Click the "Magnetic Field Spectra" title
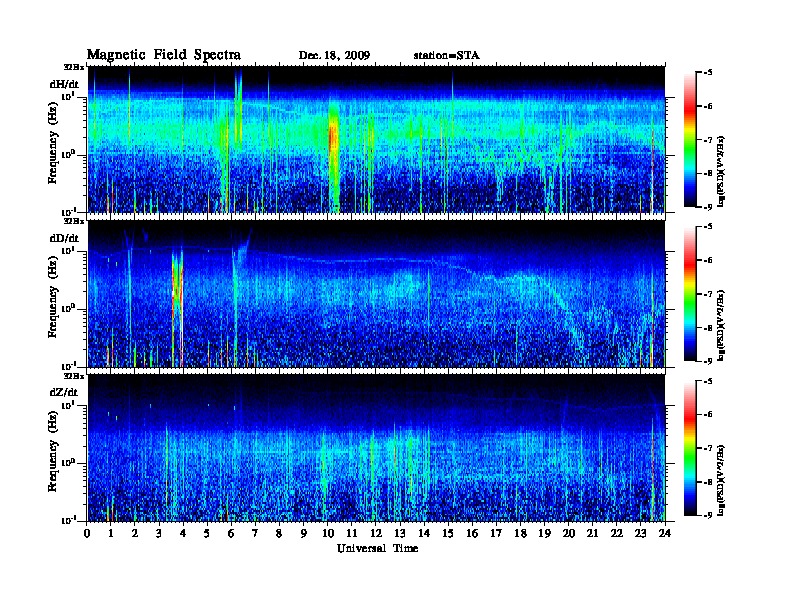792x612 pixels. (x=164, y=55)
